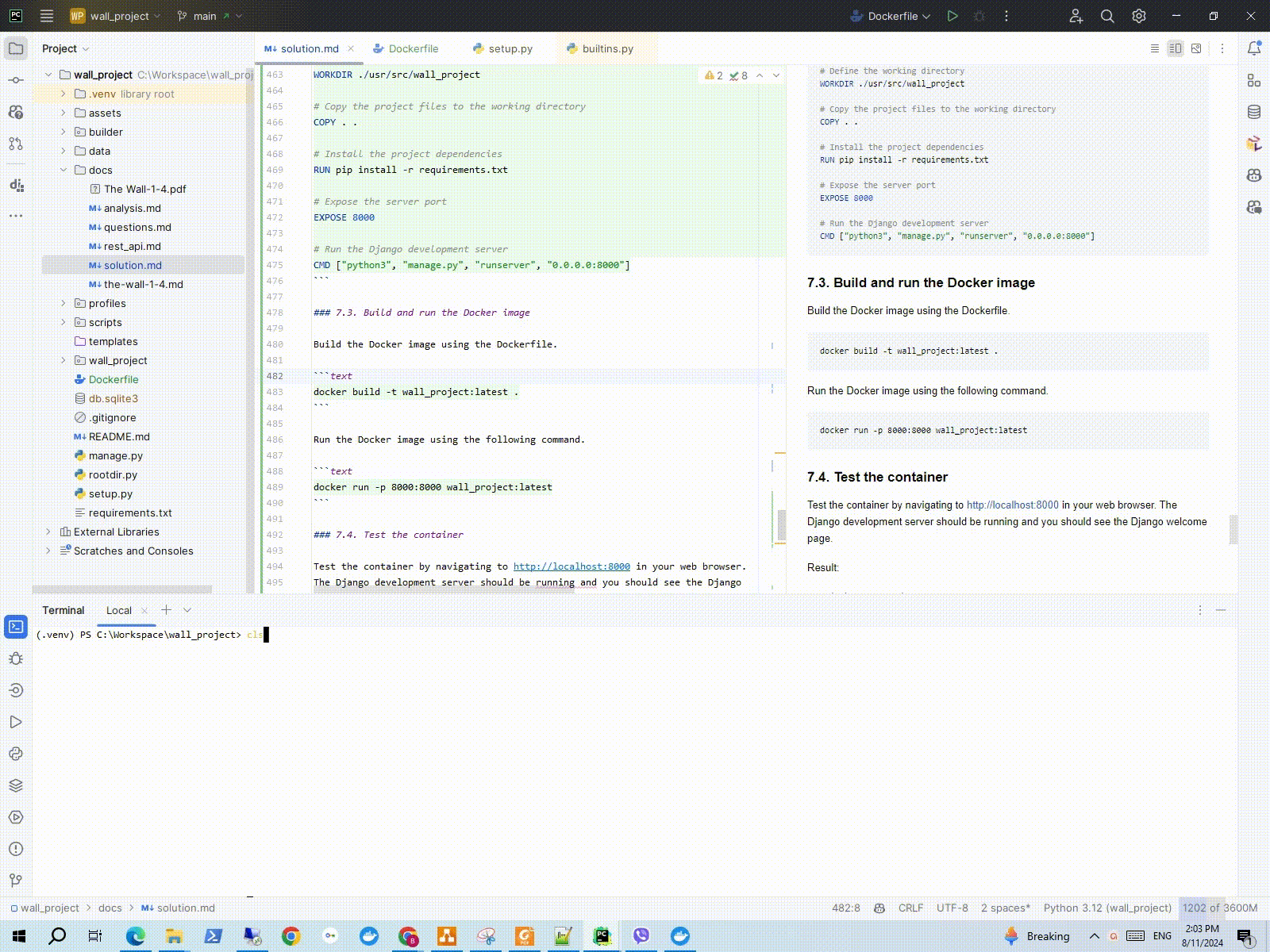The height and width of the screenshot is (952, 1270).
Task: Click Python 3.12 interpreter in status bar
Action: pos(1107,908)
